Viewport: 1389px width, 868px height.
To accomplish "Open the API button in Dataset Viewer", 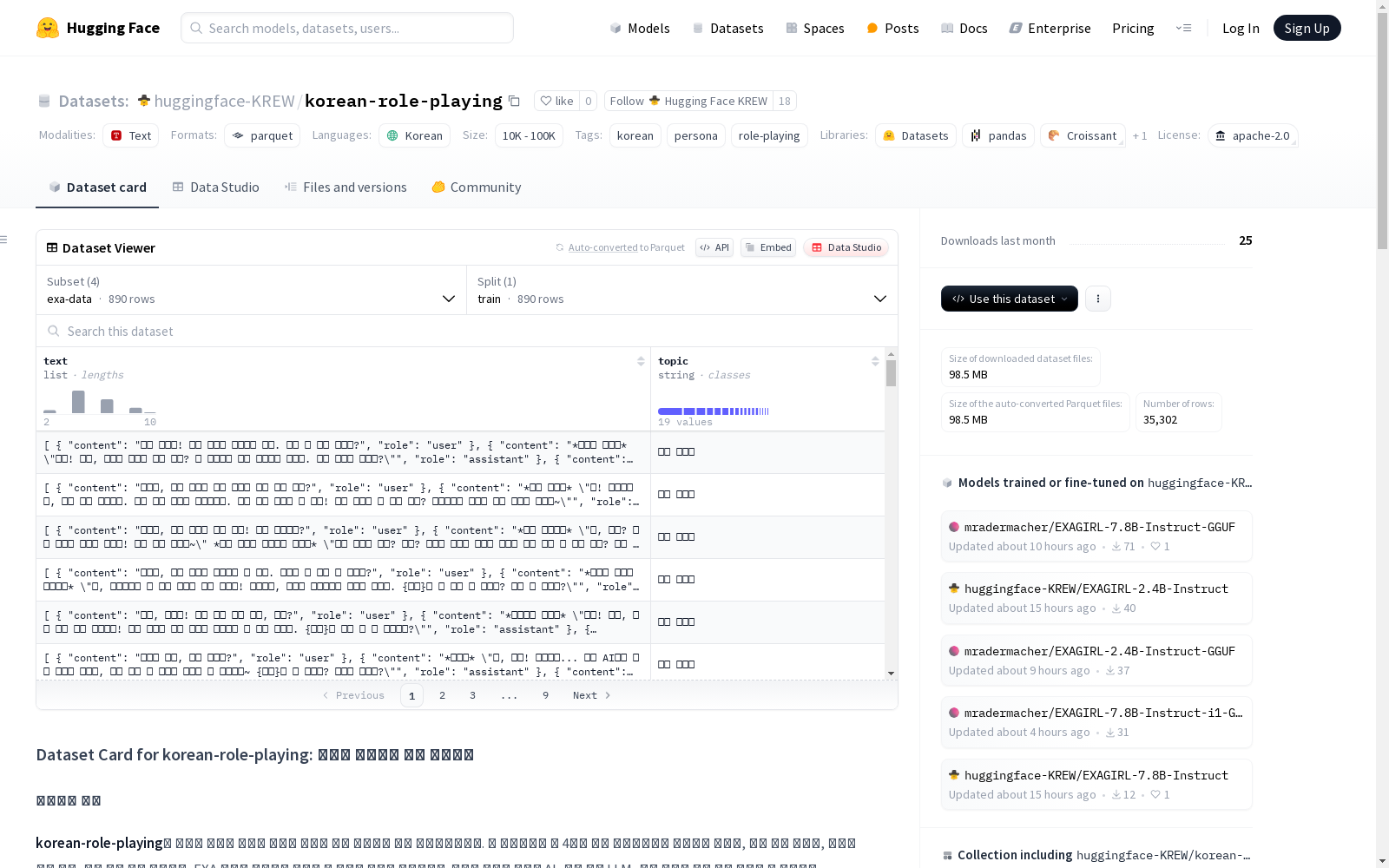I will click(714, 247).
